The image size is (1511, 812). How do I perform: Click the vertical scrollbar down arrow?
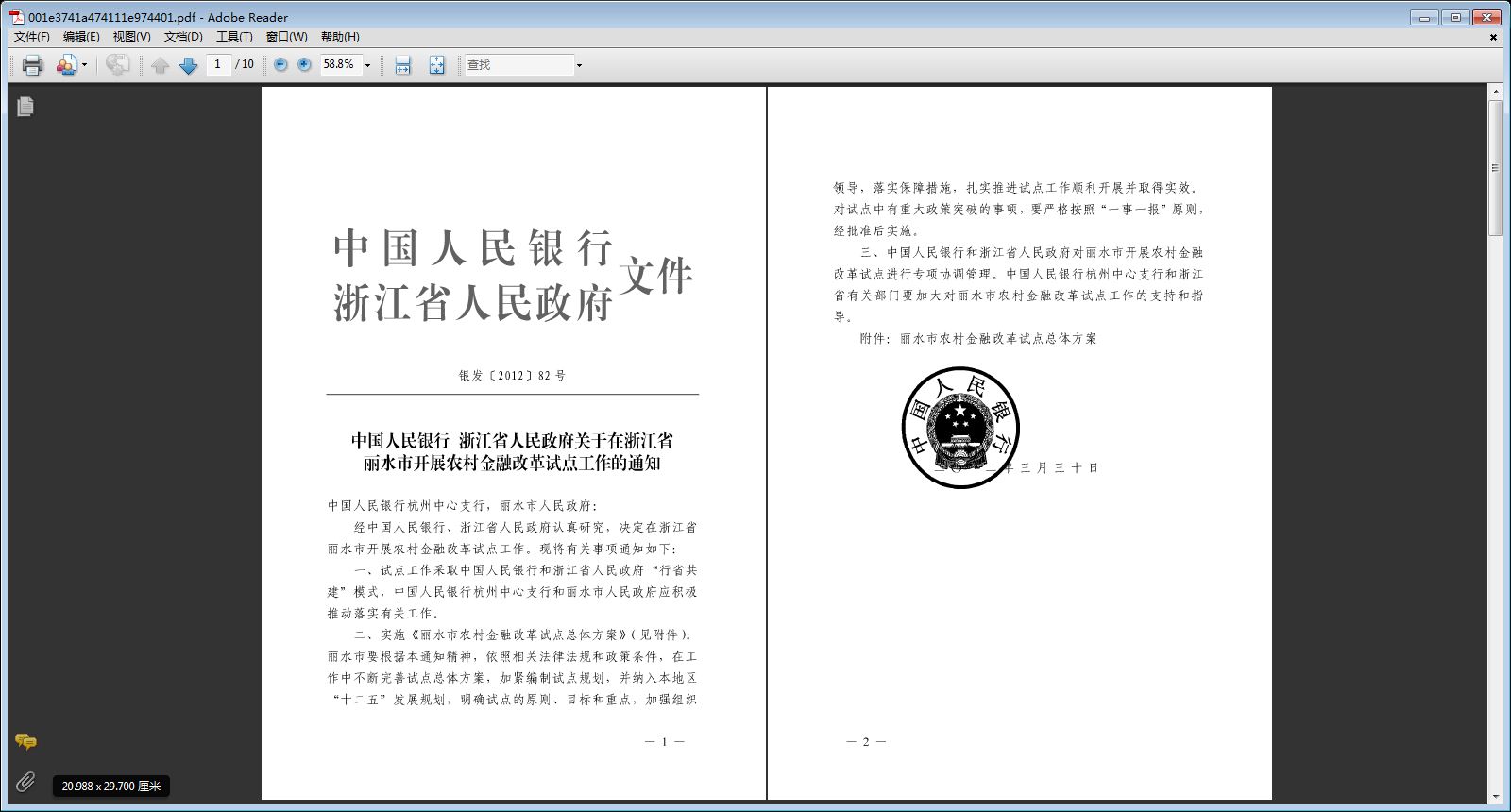1495,798
